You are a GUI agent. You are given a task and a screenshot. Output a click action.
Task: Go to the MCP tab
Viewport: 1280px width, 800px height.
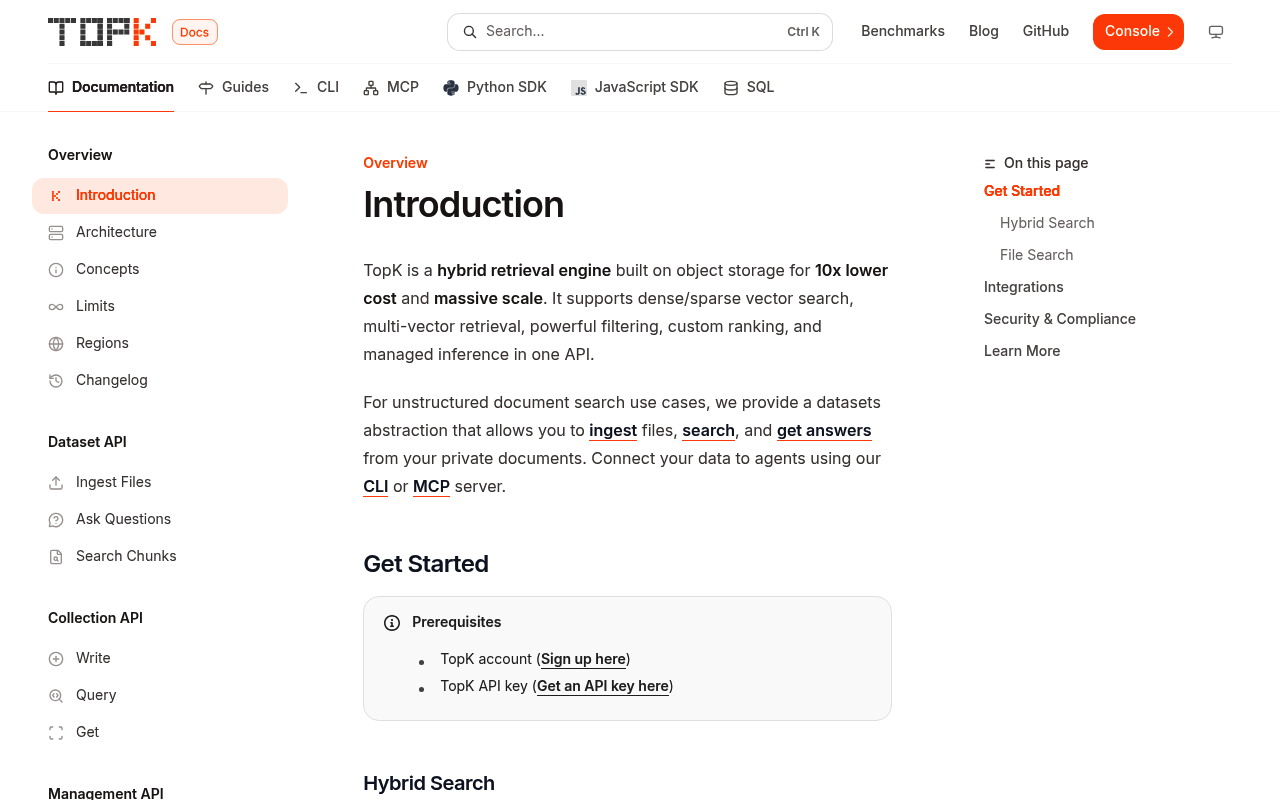click(391, 87)
